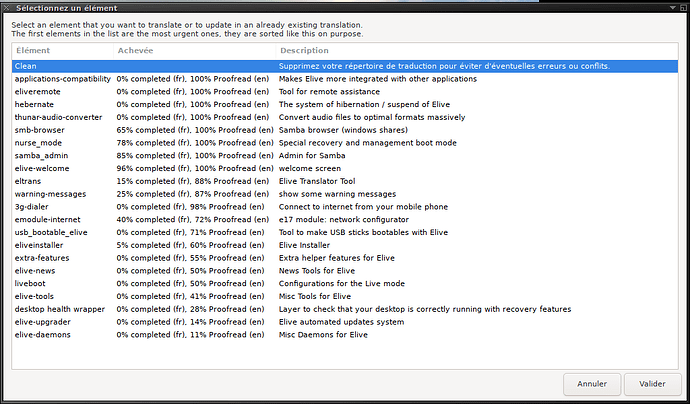Viewport: 690px width, 404px height.
Task: Select the thunar-audio-converter element
Action: click(x=58, y=118)
